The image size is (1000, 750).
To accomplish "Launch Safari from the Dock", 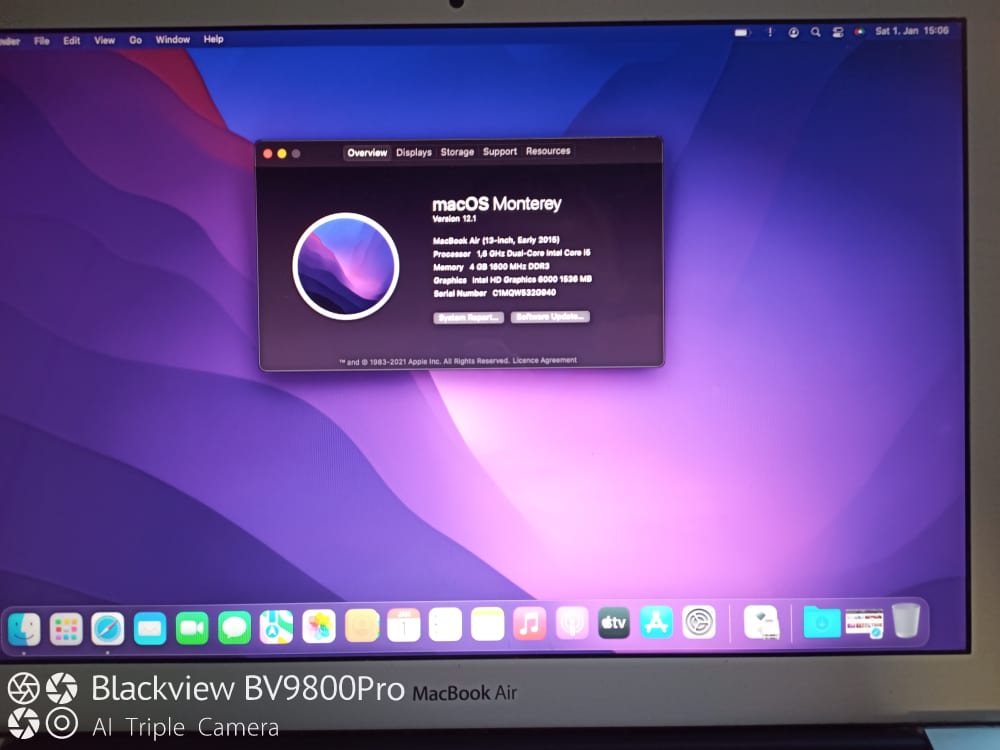I will [107, 628].
